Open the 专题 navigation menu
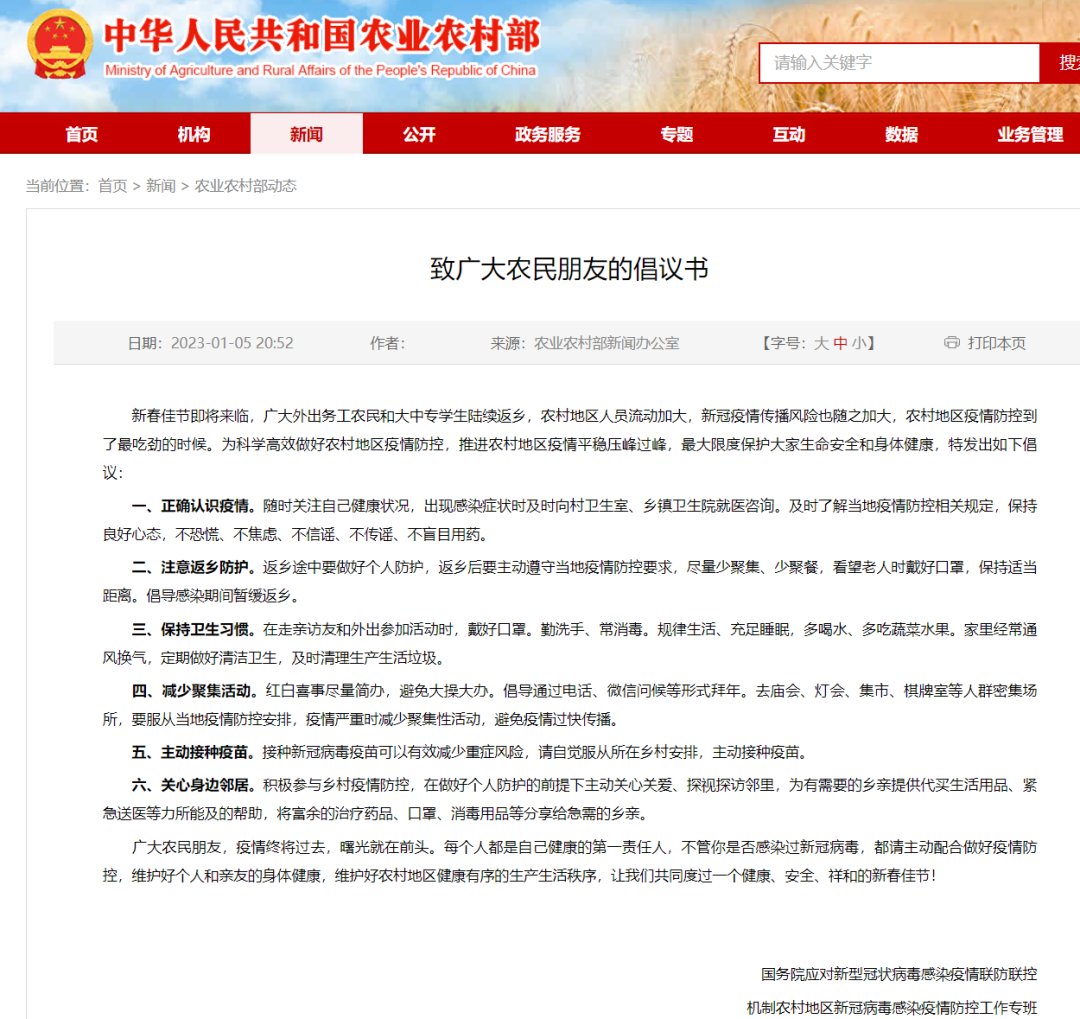The height and width of the screenshot is (1019, 1080). [676, 134]
